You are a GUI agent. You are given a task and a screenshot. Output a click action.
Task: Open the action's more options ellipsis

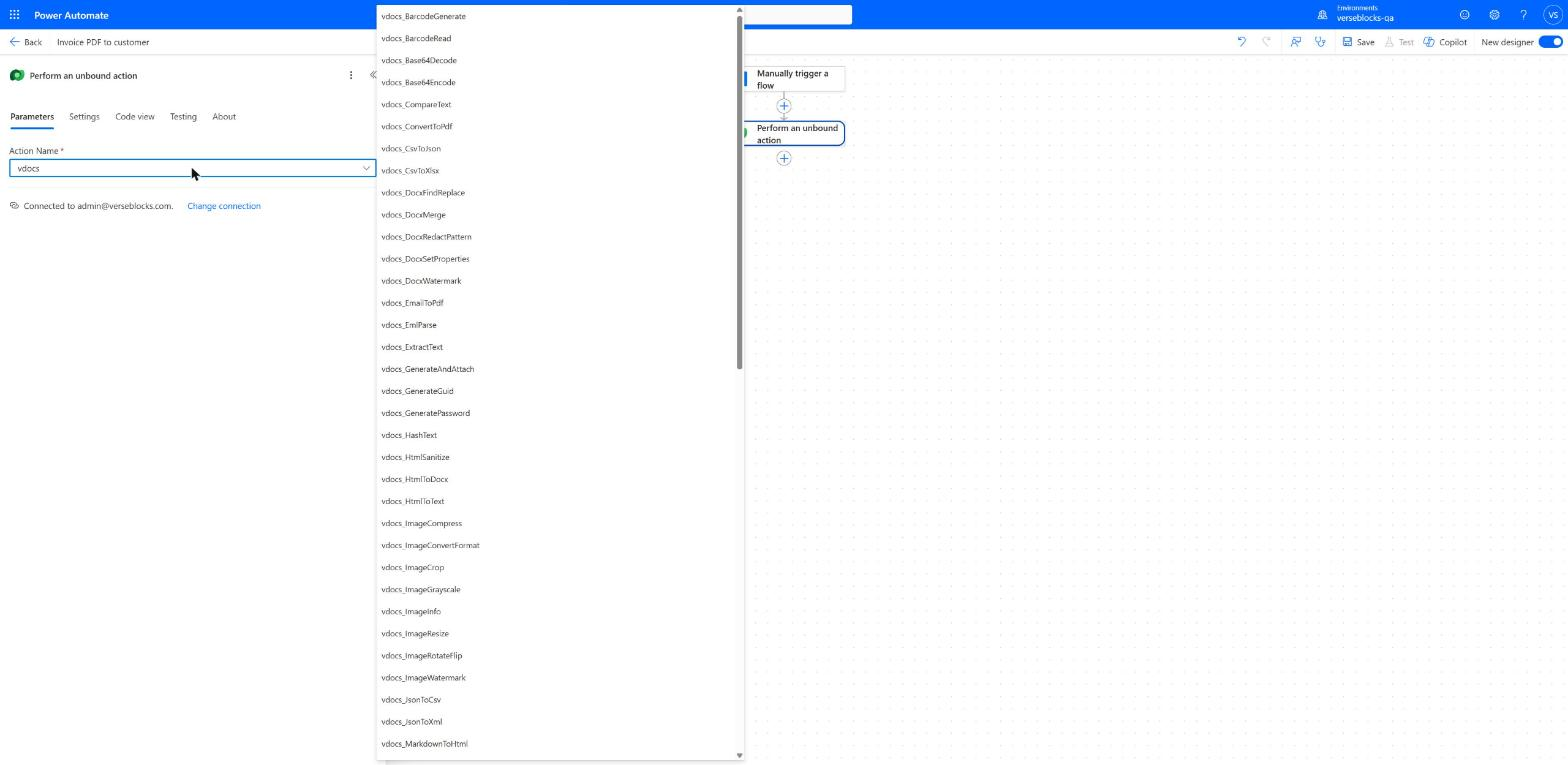coord(351,75)
